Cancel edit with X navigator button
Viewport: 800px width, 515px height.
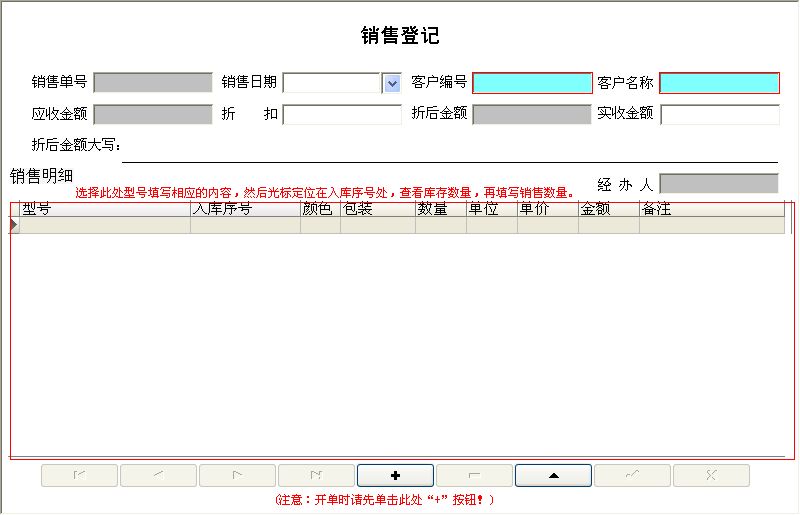click(712, 475)
